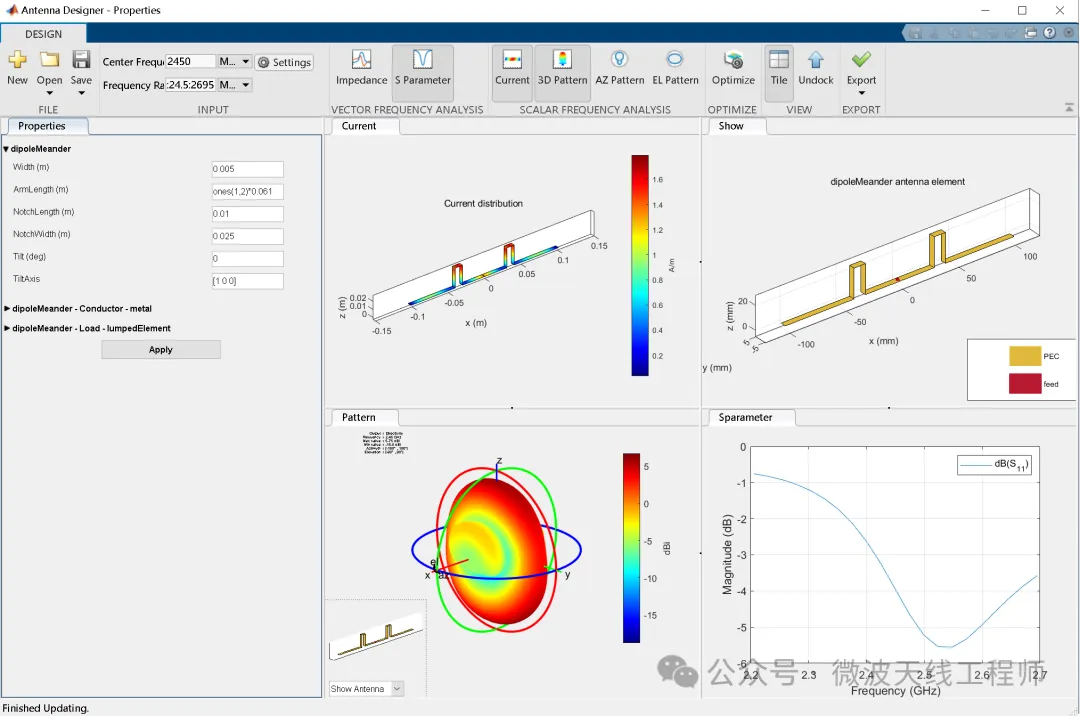Screen dimensions: 1080x716
Task: Plot the AZ Pattern
Action: pyautogui.click(x=620, y=68)
